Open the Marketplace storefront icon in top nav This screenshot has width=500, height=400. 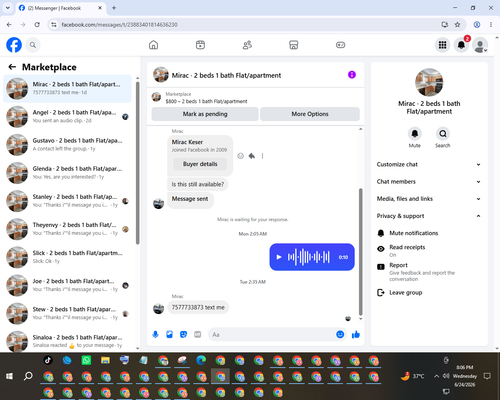[x=294, y=45]
